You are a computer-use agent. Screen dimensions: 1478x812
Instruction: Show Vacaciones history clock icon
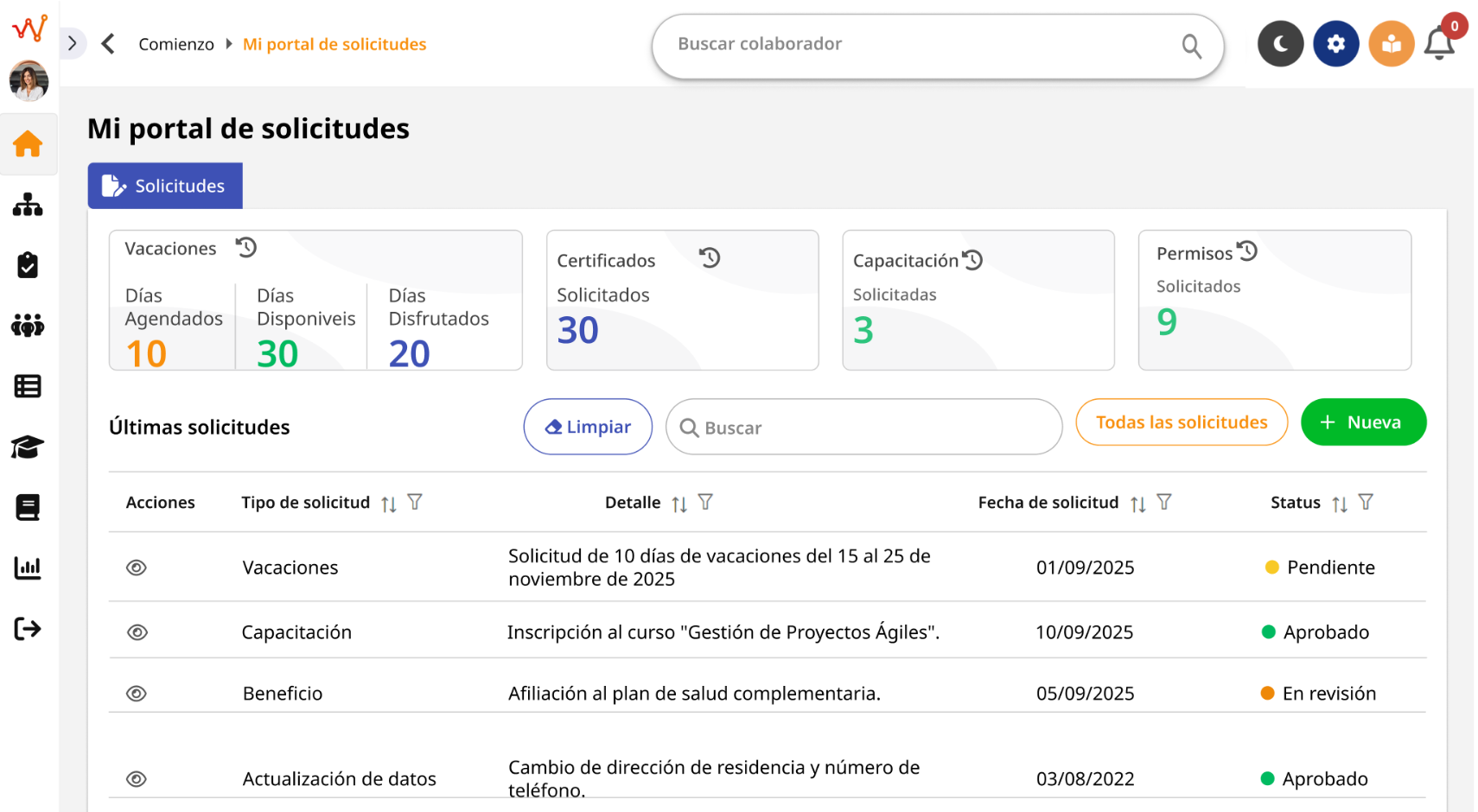(246, 248)
